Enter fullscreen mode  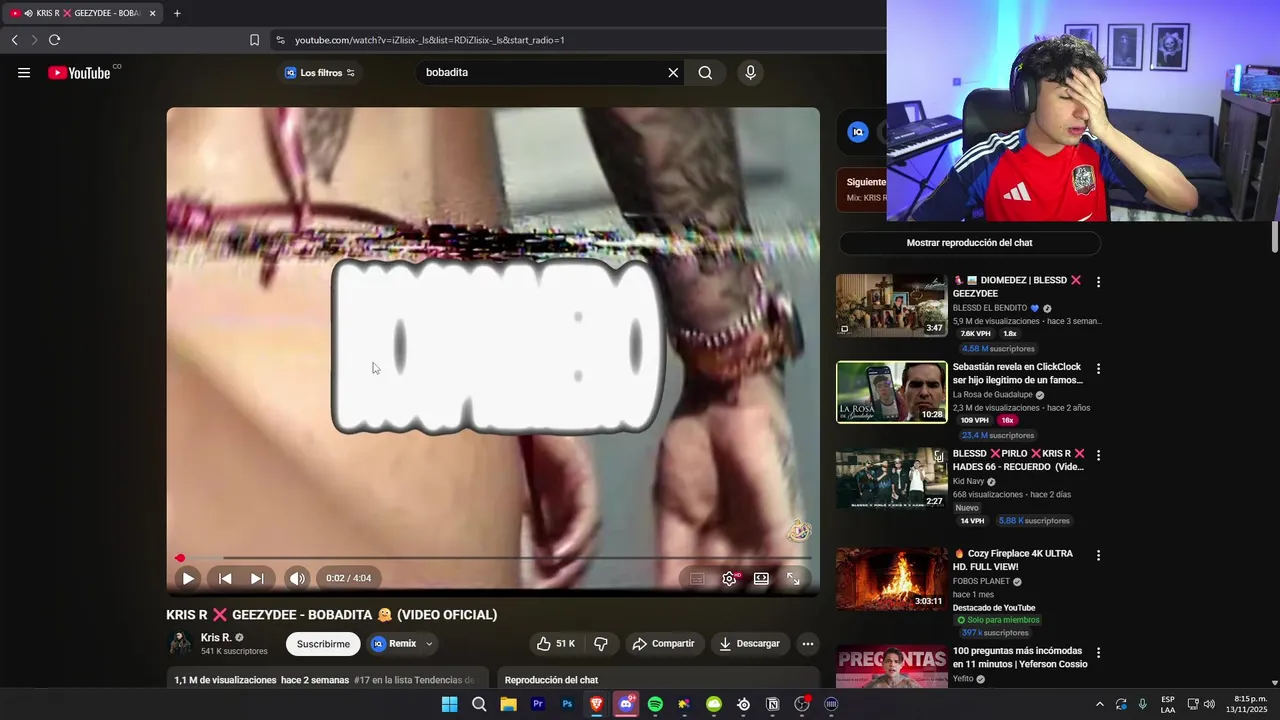(793, 578)
